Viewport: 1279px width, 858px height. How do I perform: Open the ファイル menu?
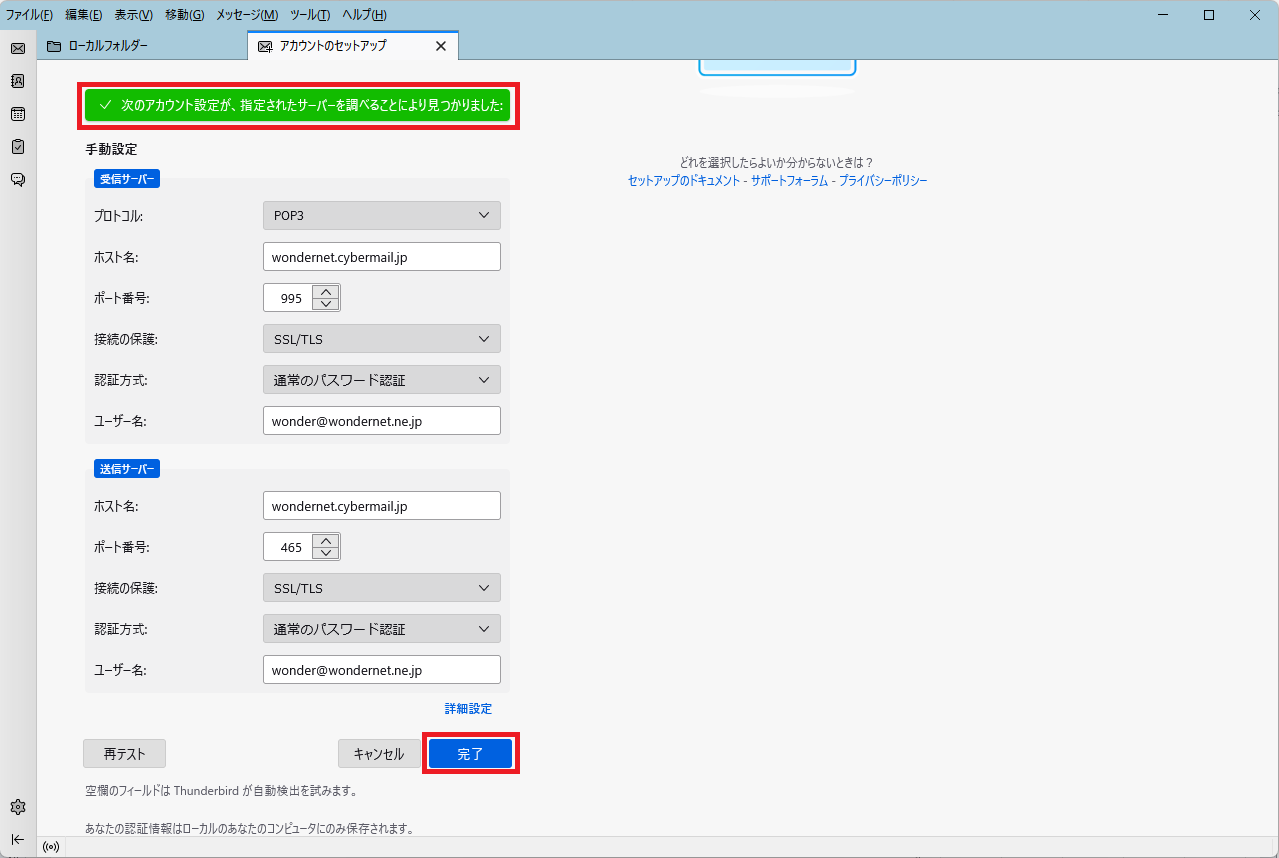tap(29, 15)
